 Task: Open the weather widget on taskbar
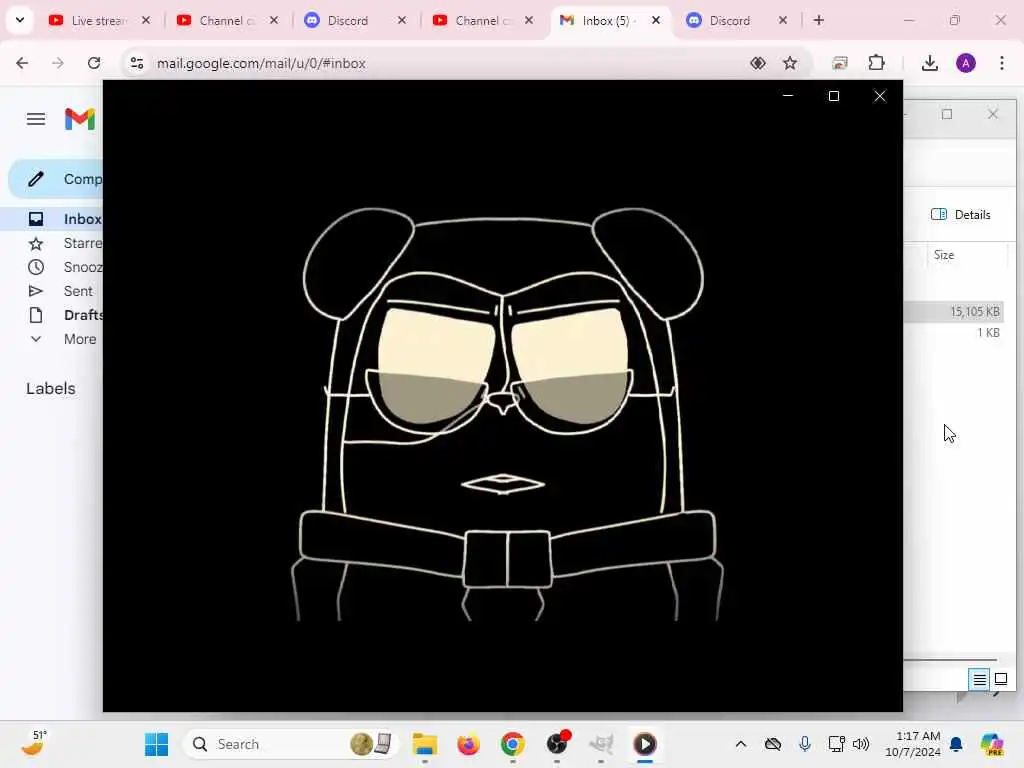coord(33,743)
